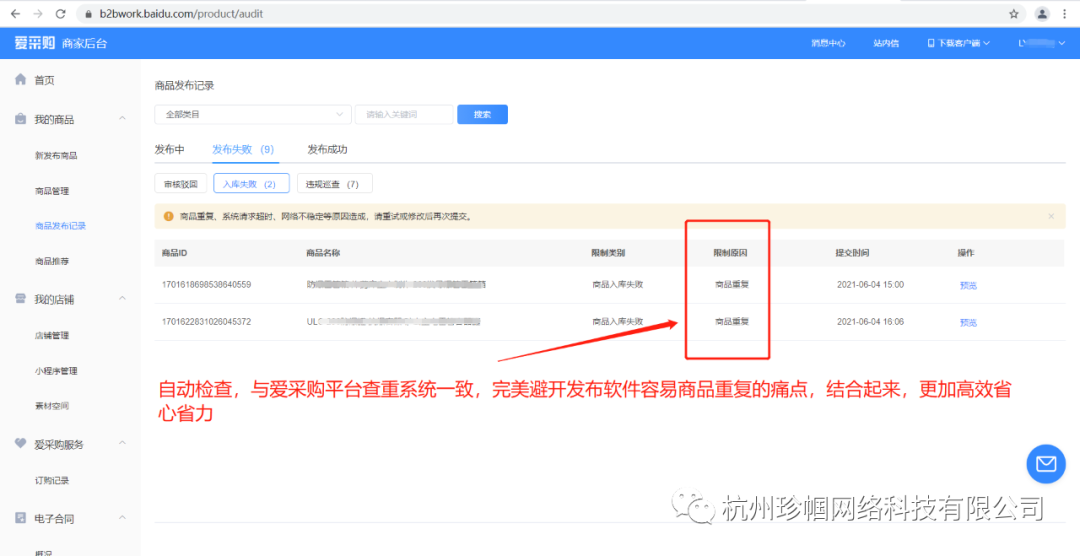
Task: Select the 违规巡查 (7) filter
Action: point(334,184)
